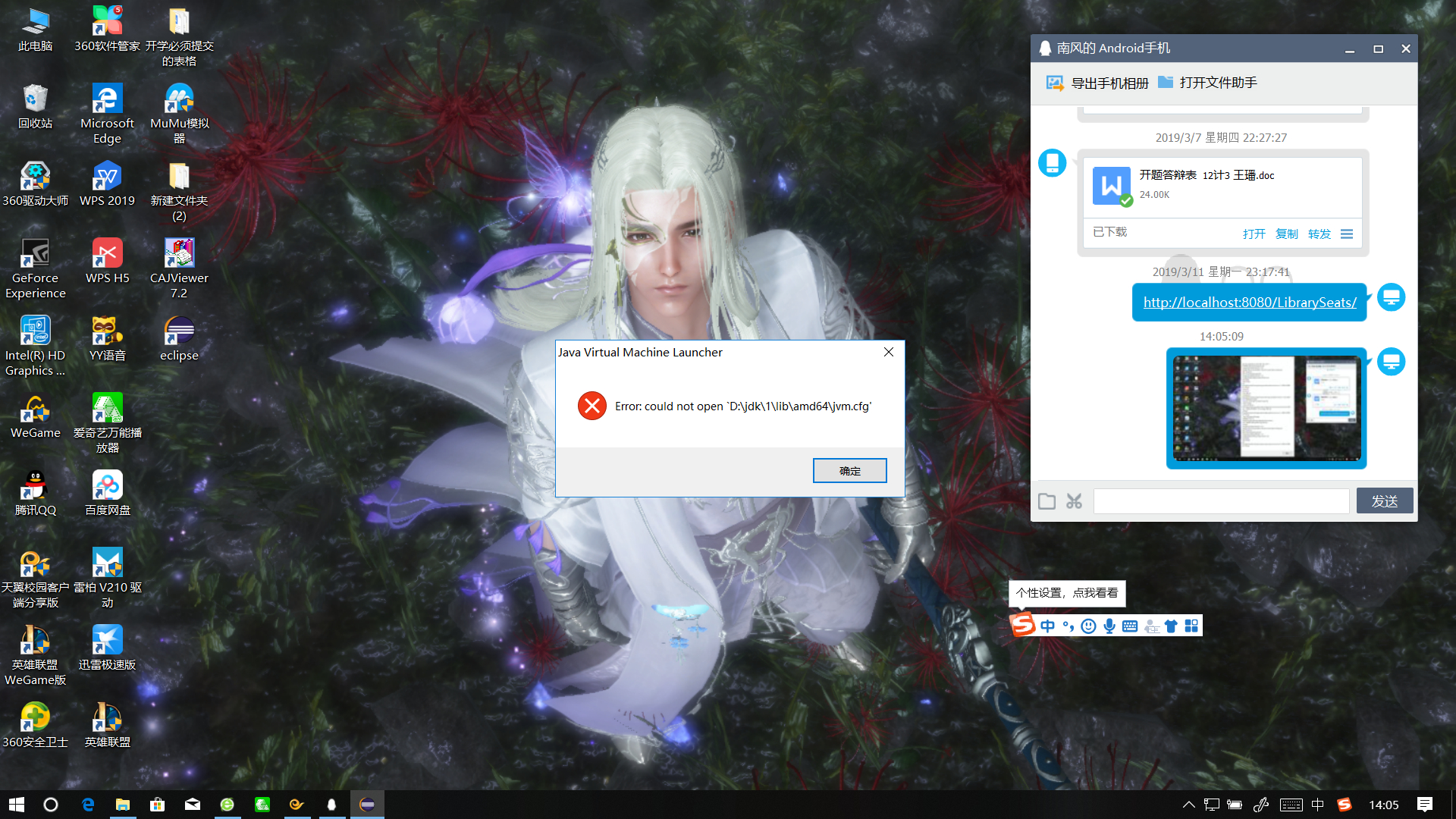Select the WPS H5 shortcut

tap(108, 262)
